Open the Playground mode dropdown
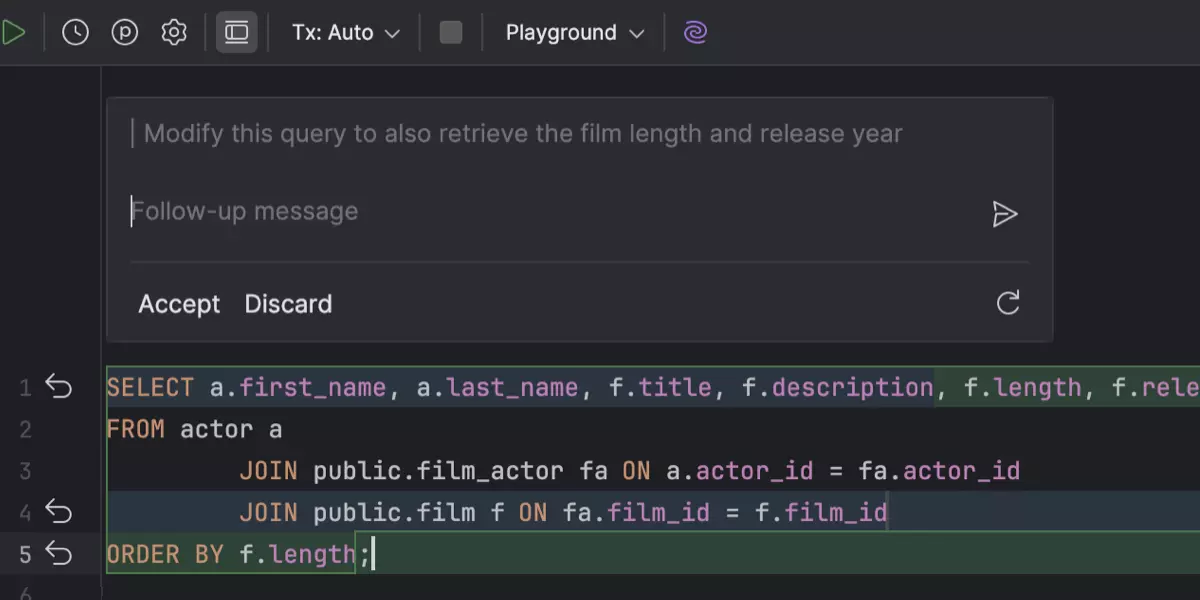Image resolution: width=1200 pixels, height=600 pixels. click(x=574, y=33)
